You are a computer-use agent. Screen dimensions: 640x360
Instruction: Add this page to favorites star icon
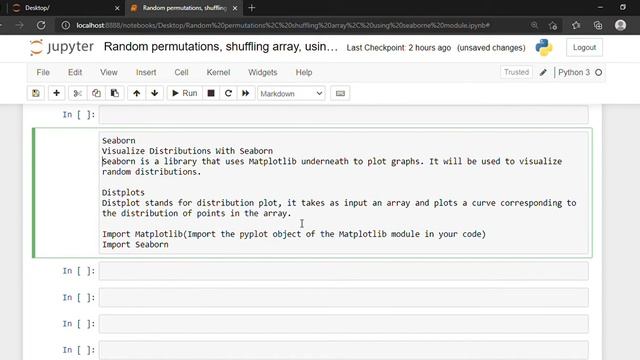coord(553,25)
